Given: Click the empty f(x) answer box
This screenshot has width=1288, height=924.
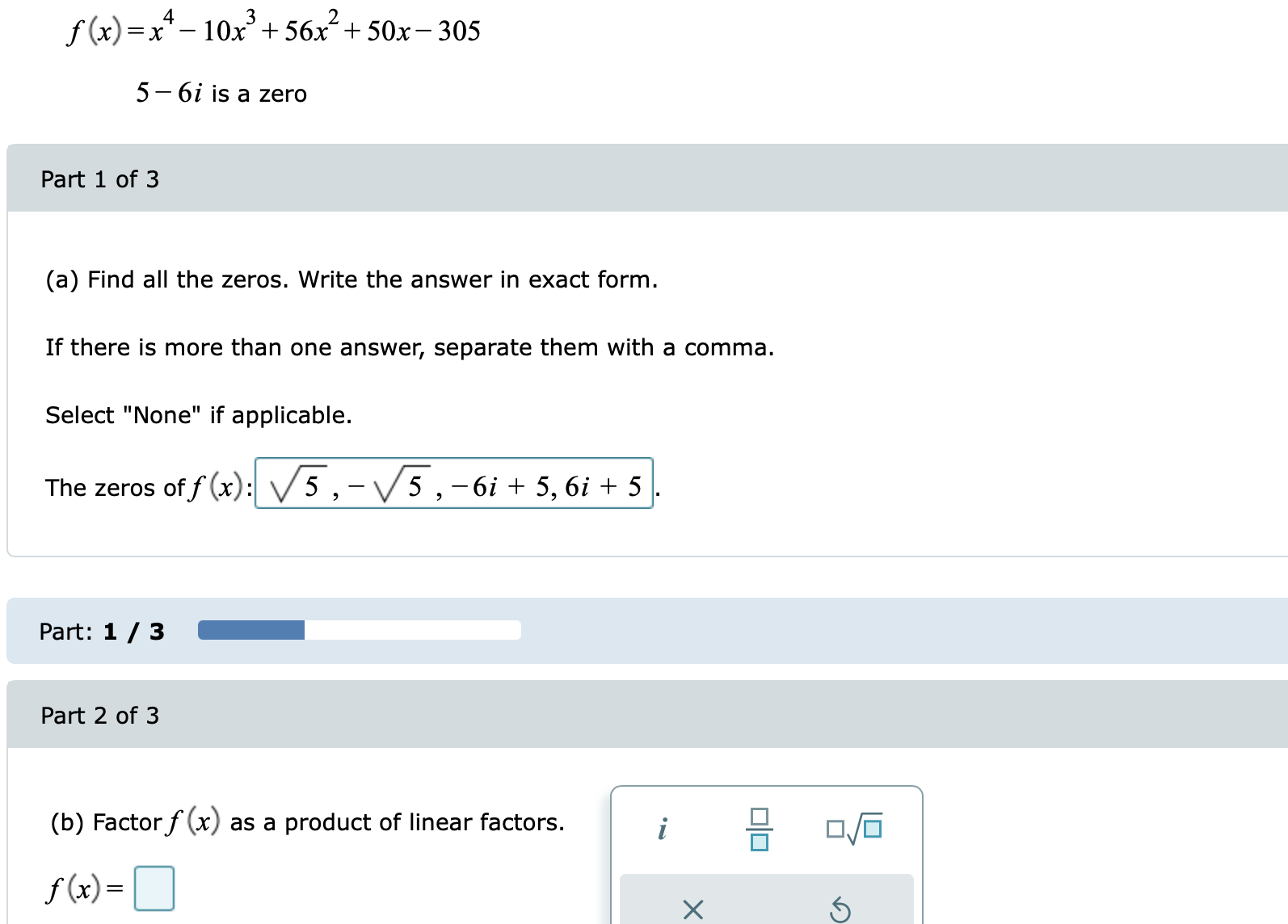Looking at the screenshot, I should tap(154, 888).
